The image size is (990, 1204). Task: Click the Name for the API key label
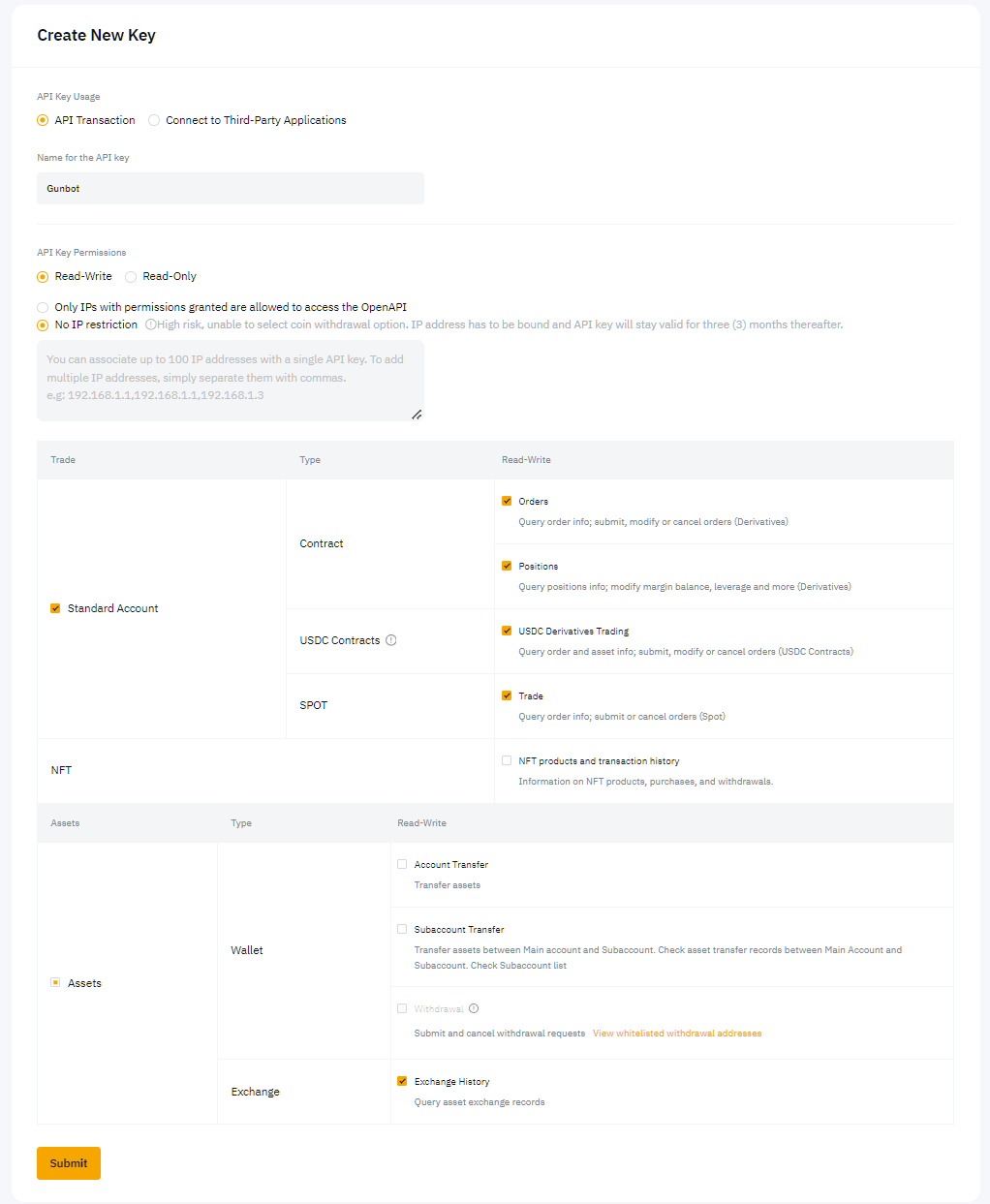83,158
